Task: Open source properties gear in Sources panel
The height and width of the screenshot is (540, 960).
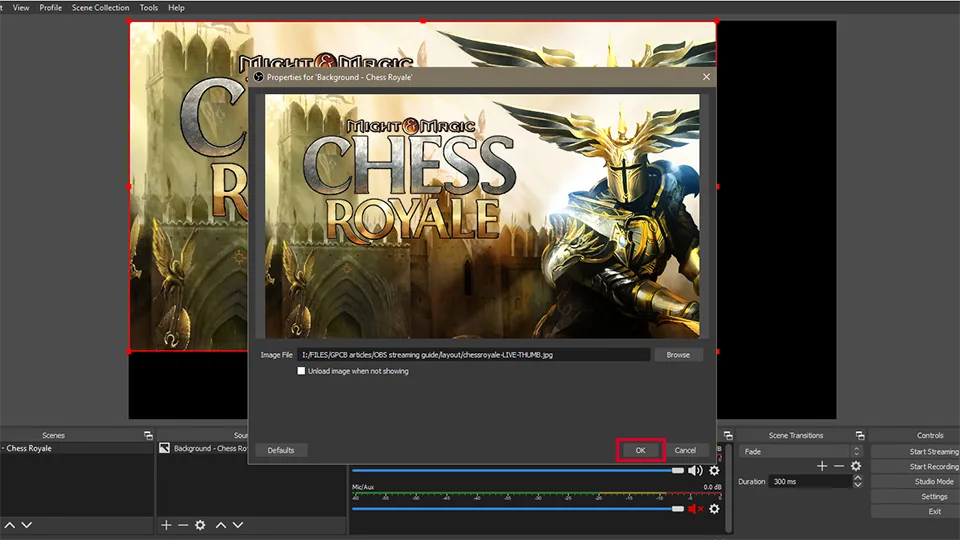Action: 200,525
